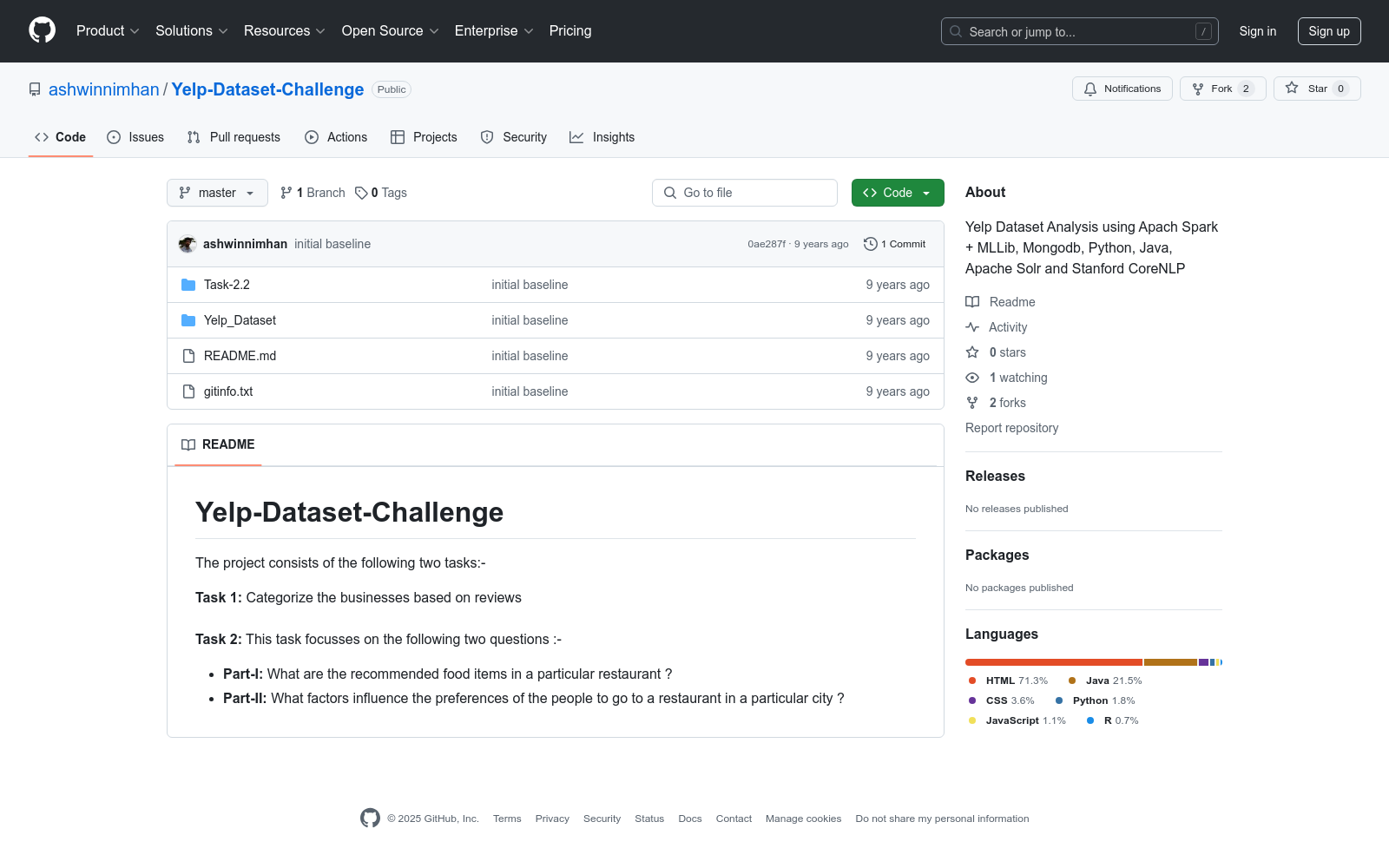Click the Privacy footer link
Image resolution: width=1389 pixels, height=868 pixels.
(x=552, y=819)
